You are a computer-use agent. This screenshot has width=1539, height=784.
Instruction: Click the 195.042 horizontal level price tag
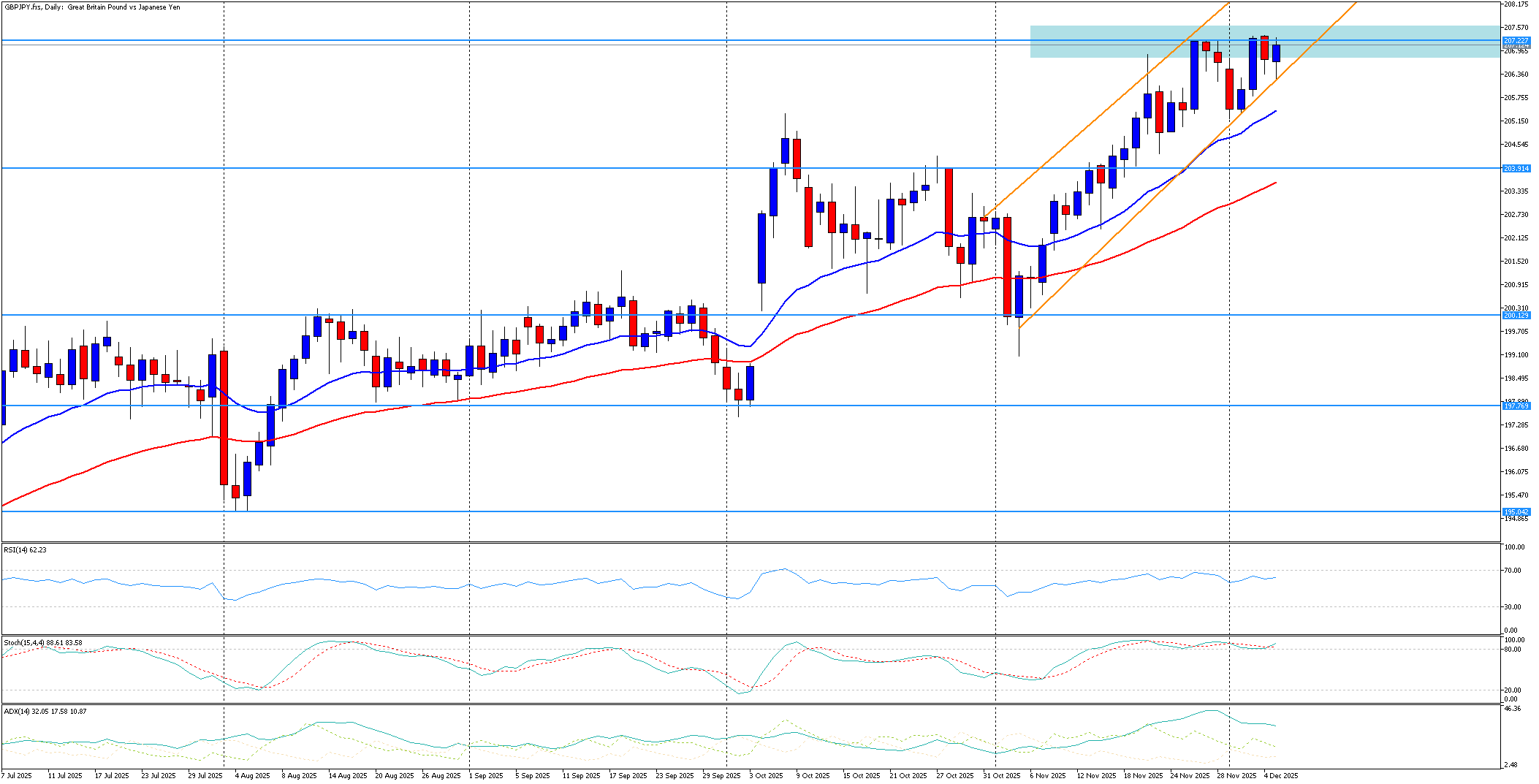point(1516,512)
